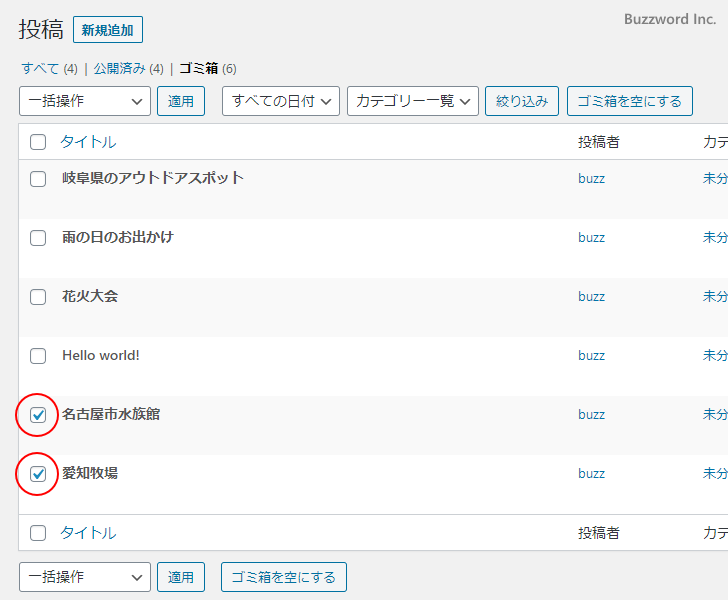The image size is (728, 600).
Task: Open the カテゴリー一覧 dropdown
Action: tap(413, 101)
